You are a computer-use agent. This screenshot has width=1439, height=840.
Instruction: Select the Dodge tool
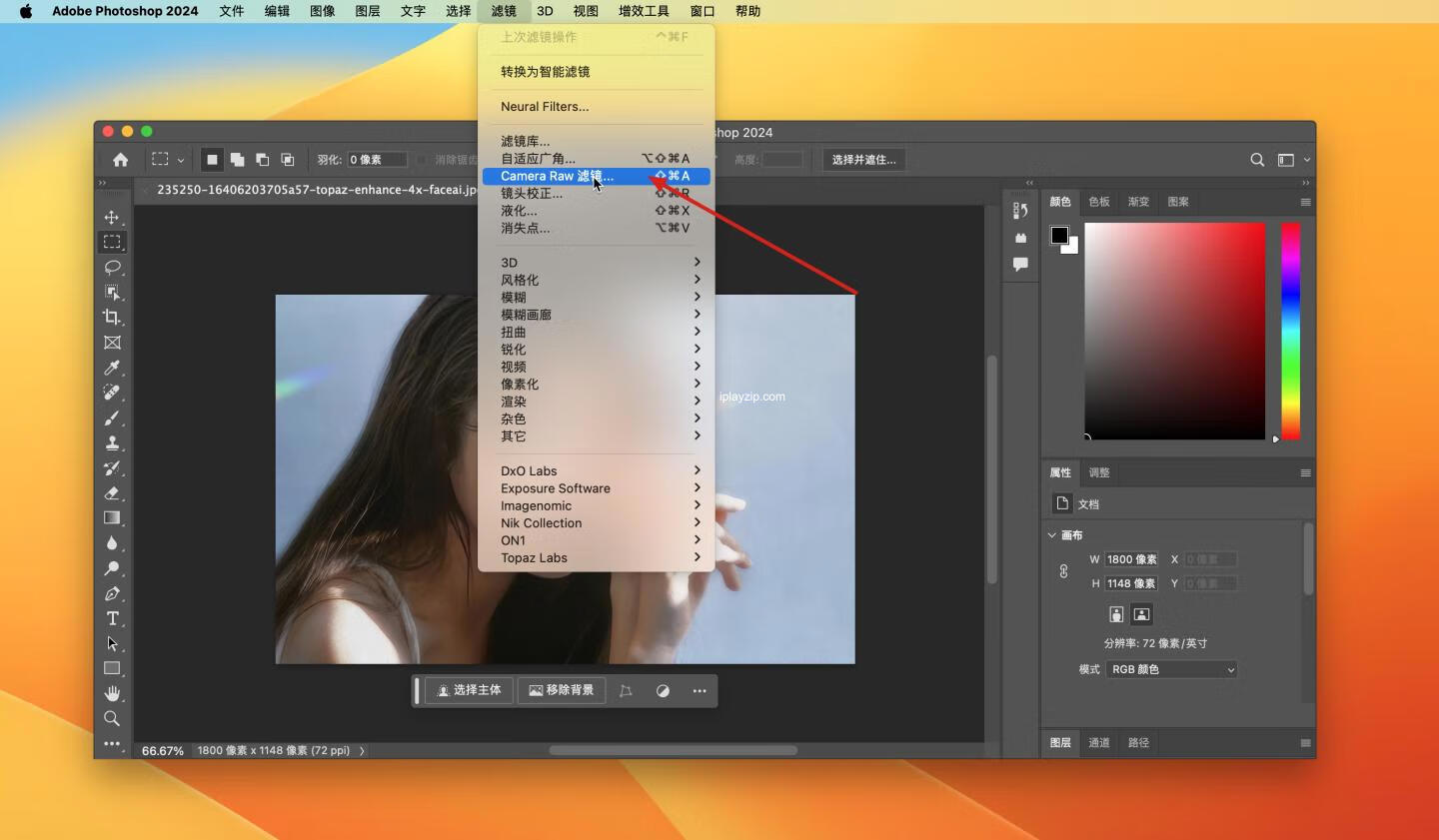pyautogui.click(x=112, y=568)
